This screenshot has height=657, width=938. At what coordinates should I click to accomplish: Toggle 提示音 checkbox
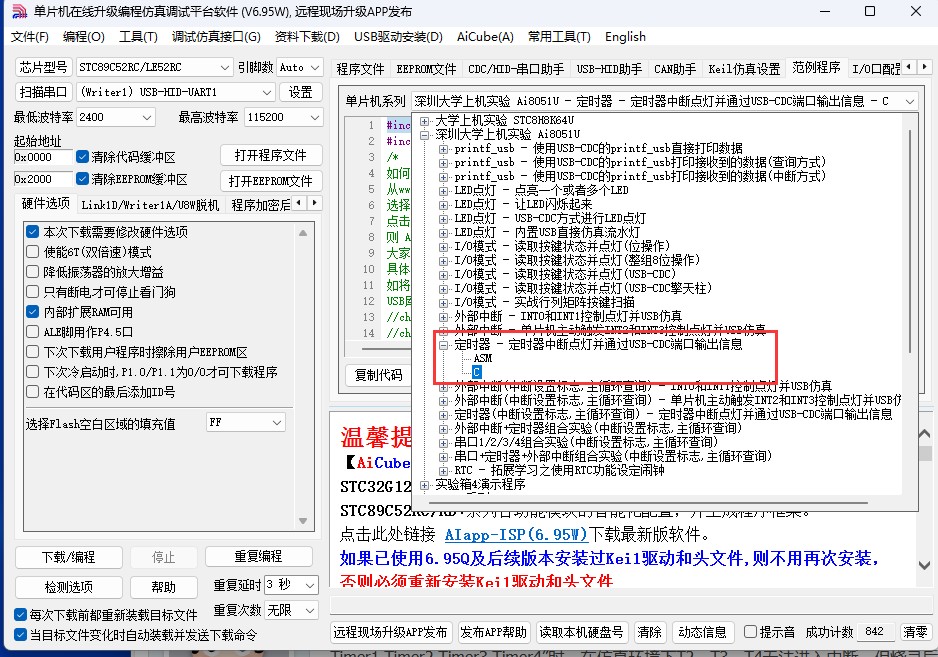750,632
